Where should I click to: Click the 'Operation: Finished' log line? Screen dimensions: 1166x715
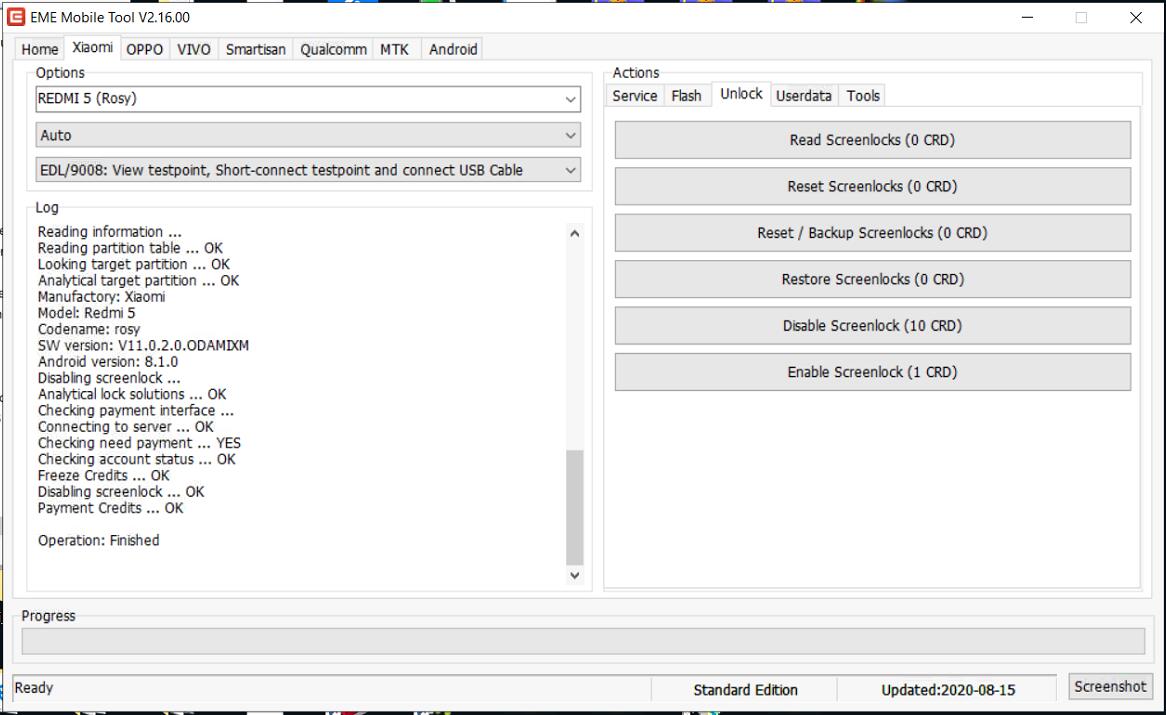(x=98, y=540)
